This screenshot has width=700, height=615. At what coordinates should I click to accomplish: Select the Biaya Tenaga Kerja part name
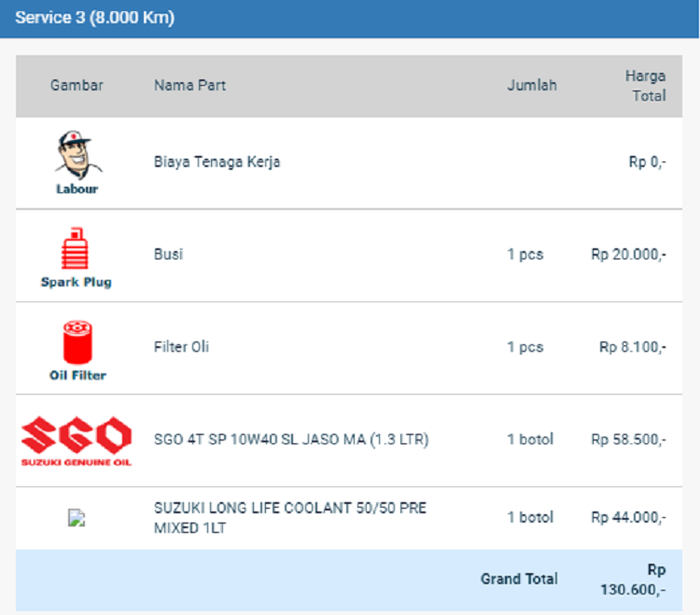coord(217,162)
